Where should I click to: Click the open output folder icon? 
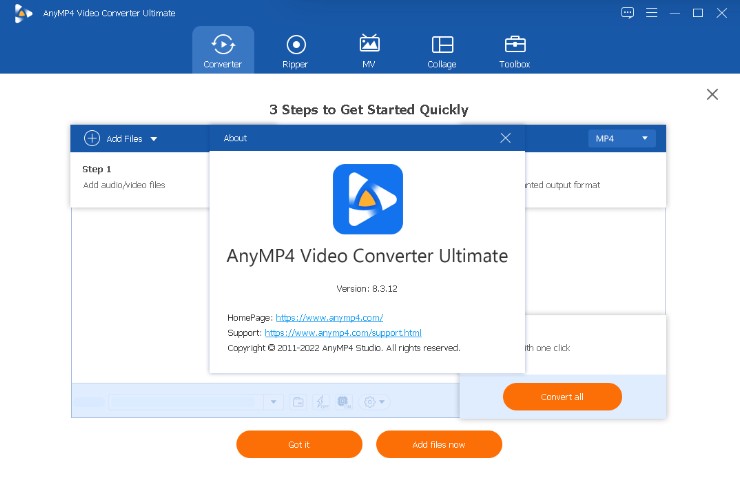click(x=298, y=402)
